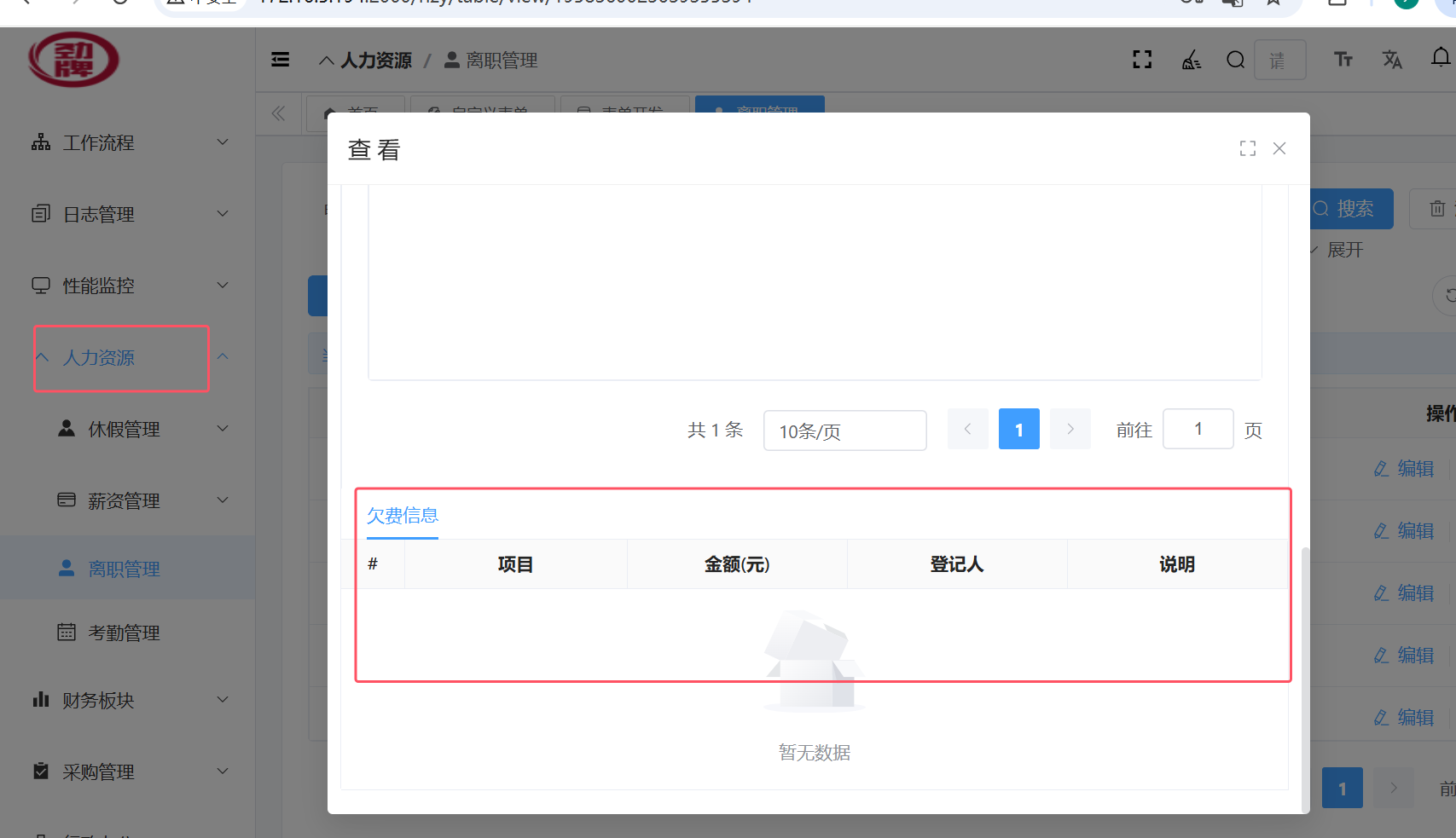Click the font size Tt icon
The height and width of the screenshot is (838, 1456).
click(x=1343, y=60)
